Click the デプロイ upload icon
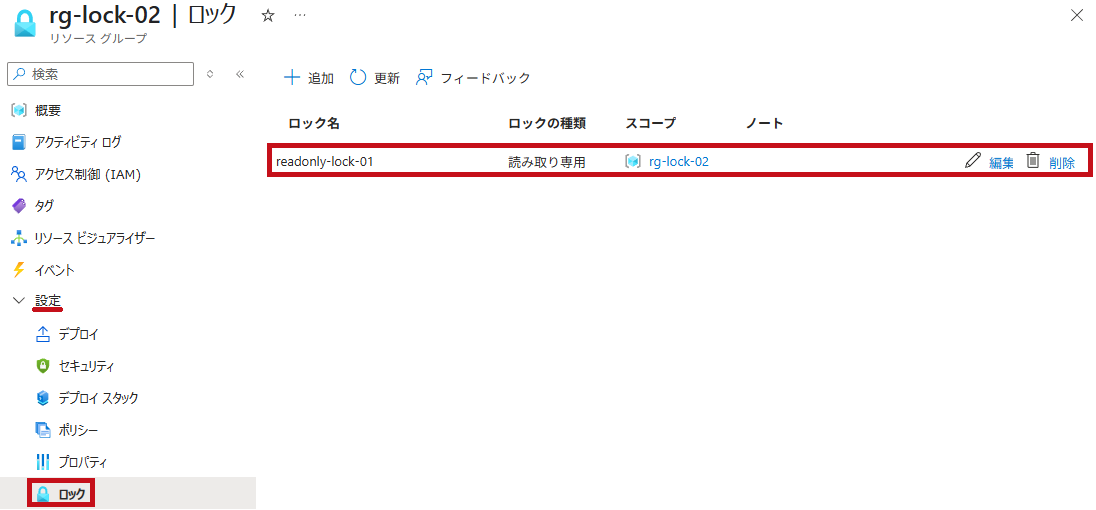Viewport: 1096px width, 510px height. (x=43, y=334)
